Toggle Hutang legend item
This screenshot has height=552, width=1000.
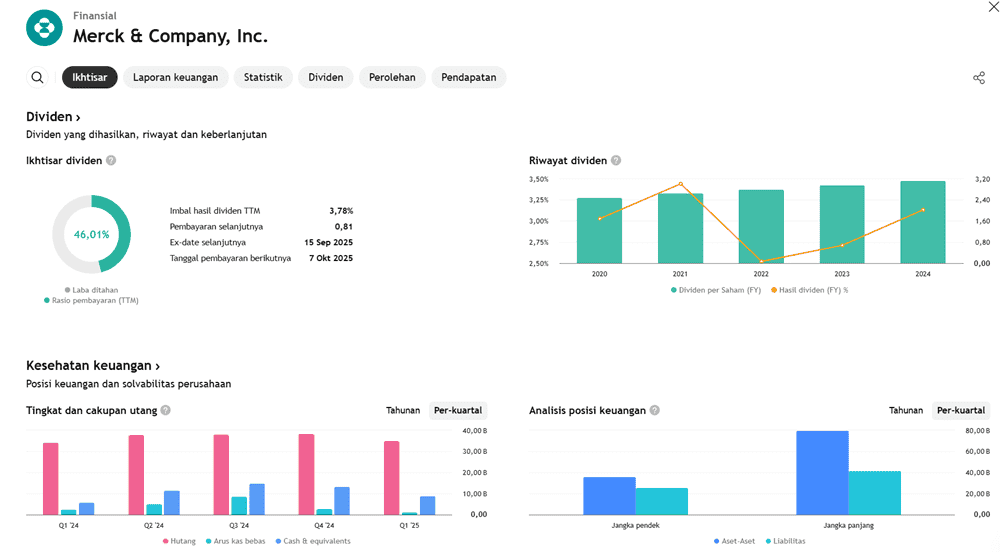[x=179, y=541]
